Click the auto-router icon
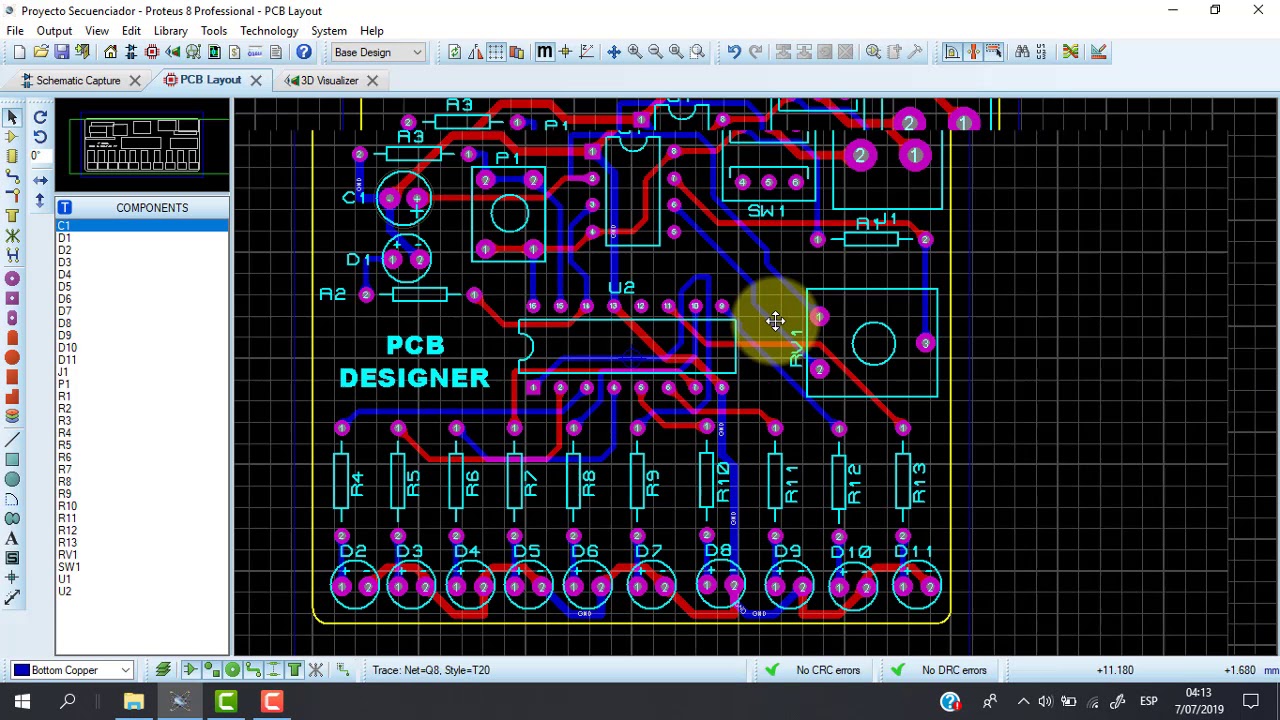The image size is (1280, 720). click(1070, 52)
